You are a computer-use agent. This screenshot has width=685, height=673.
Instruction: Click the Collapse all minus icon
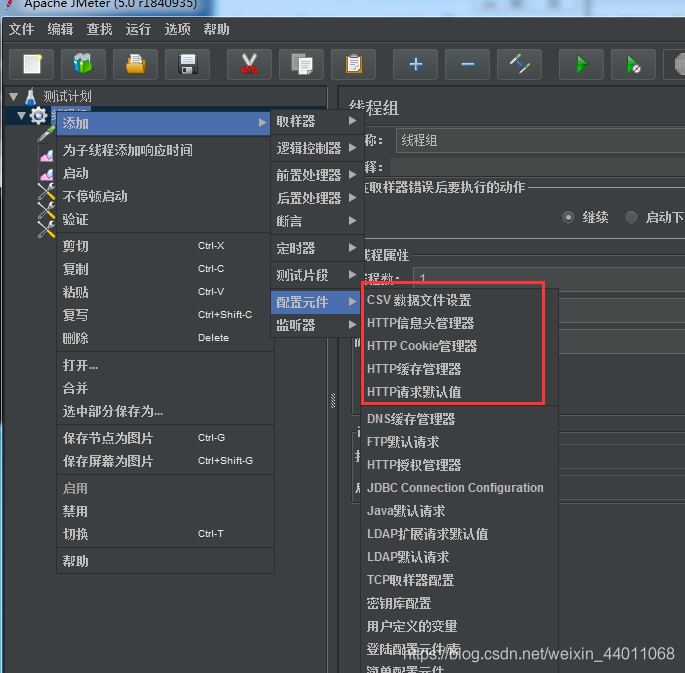(467, 64)
